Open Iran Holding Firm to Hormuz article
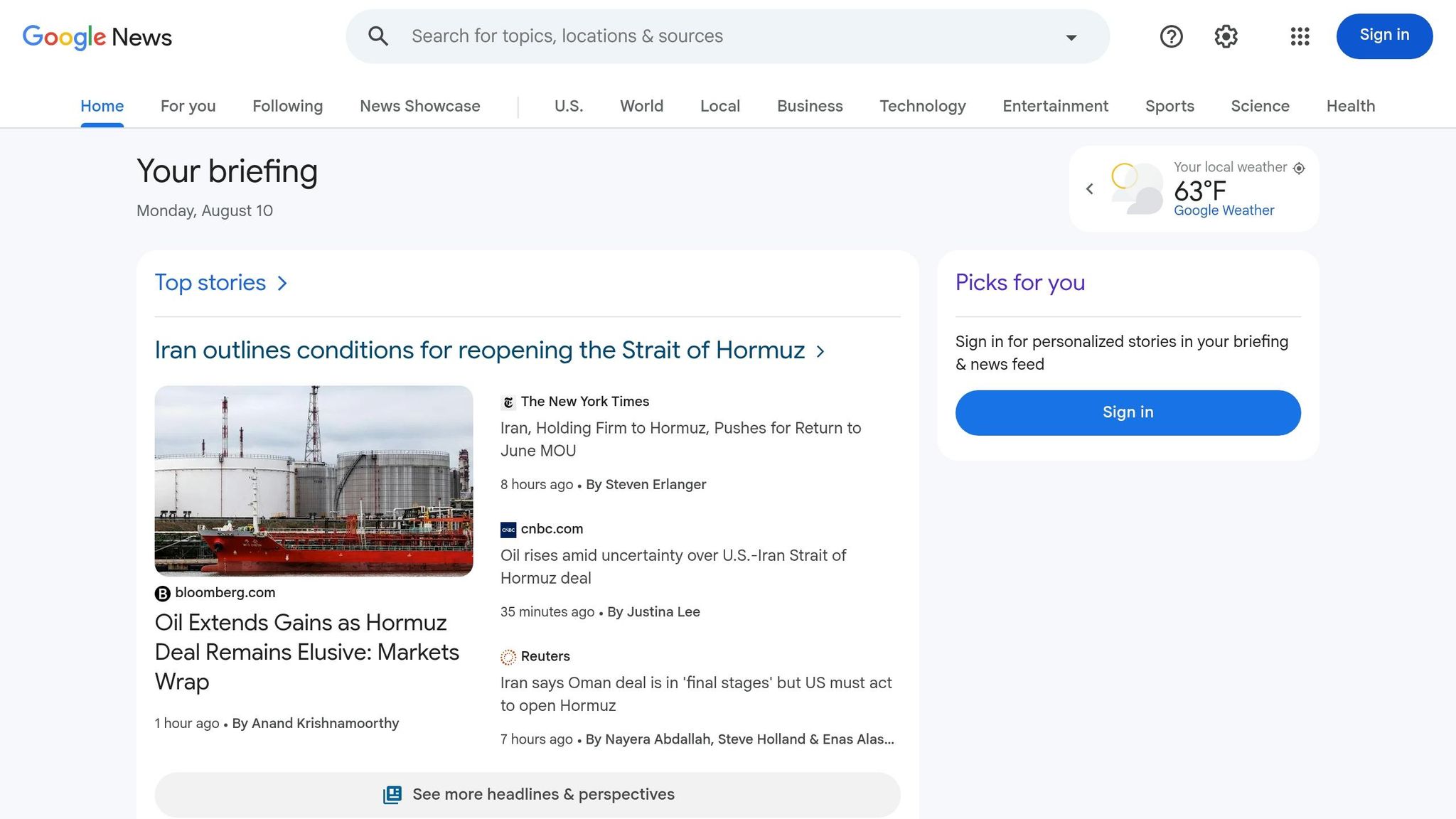The height and width of the screenshot is (819, 1456). pyautogui.click(x=680, y=439)
